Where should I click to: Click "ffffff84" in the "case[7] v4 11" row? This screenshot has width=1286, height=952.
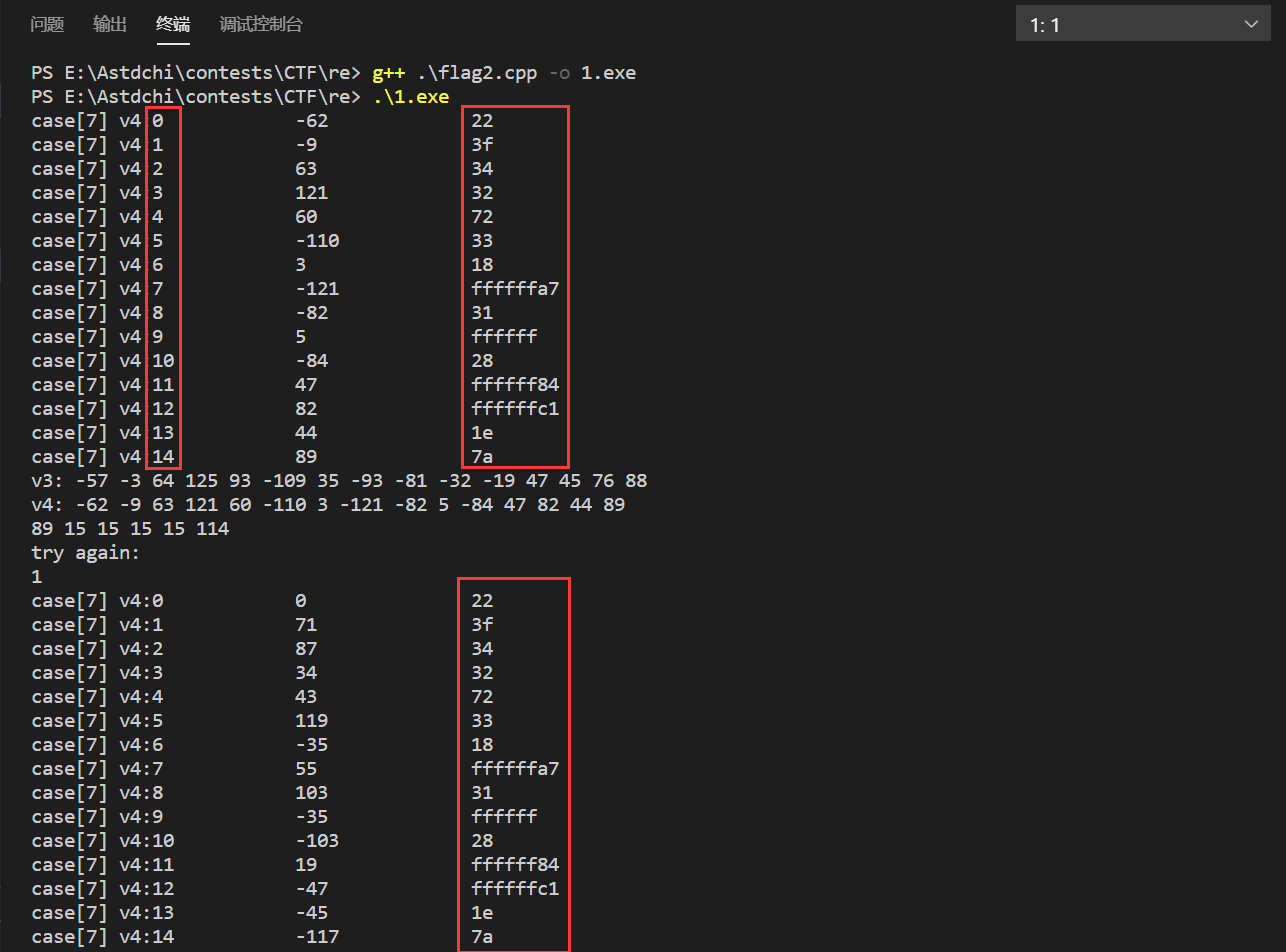coord(515,385)
